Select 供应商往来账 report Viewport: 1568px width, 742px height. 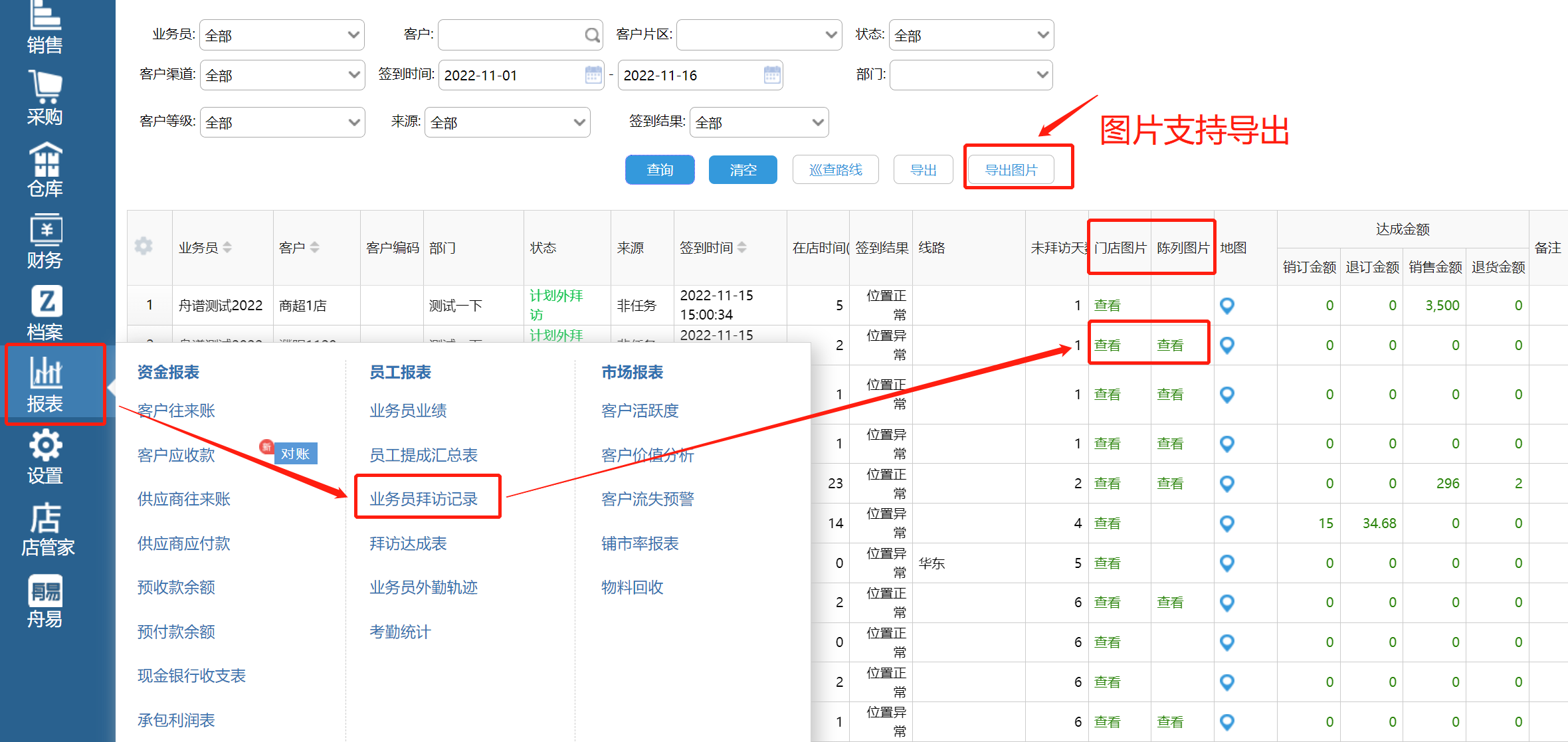tap(183, 499)
